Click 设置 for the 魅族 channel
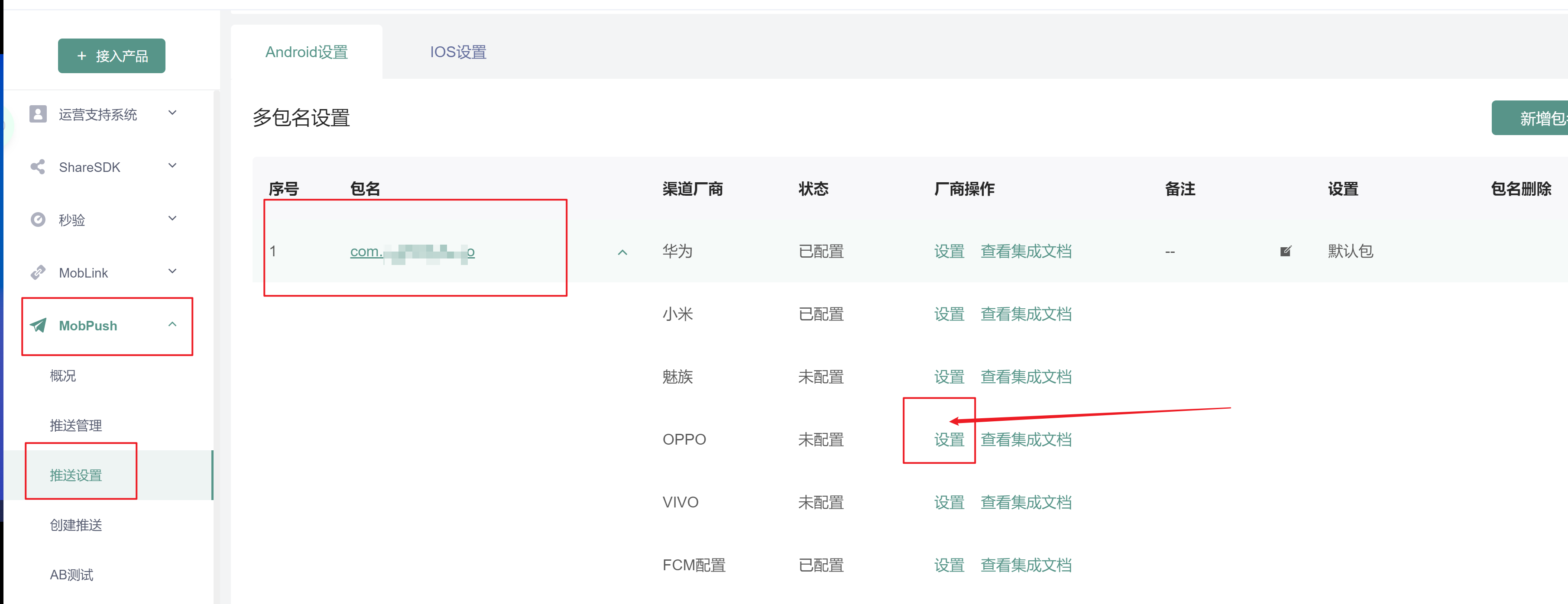Viewport: 1568px width, 604px height. 948,377
